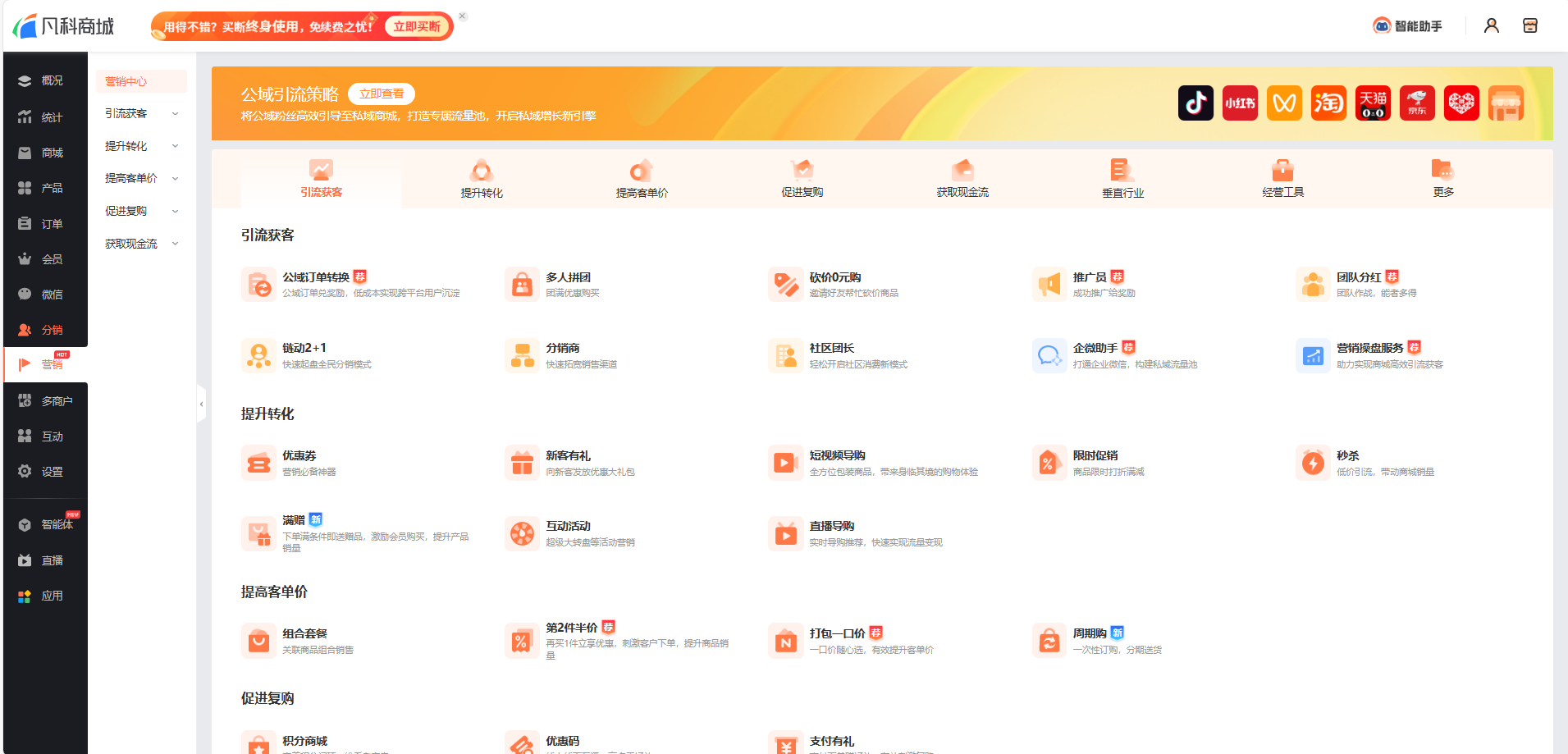This screenshot has width=1568, height=754.
Task: Expand the 促进复购 submenu
Action: 141,211
